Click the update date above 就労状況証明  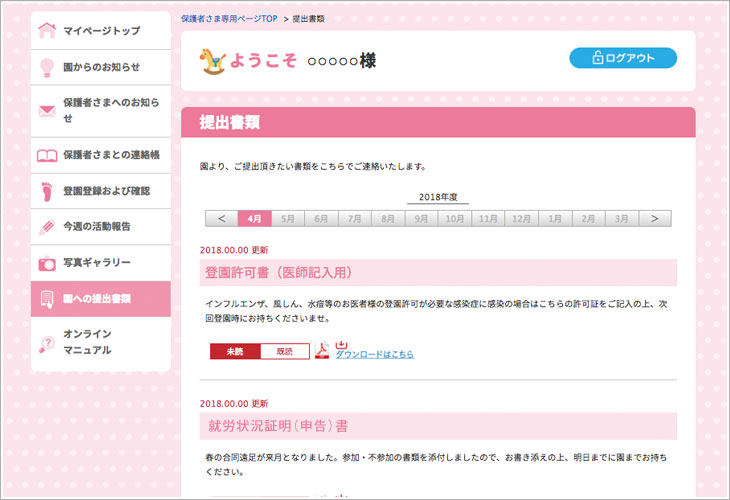click(234, 404)
